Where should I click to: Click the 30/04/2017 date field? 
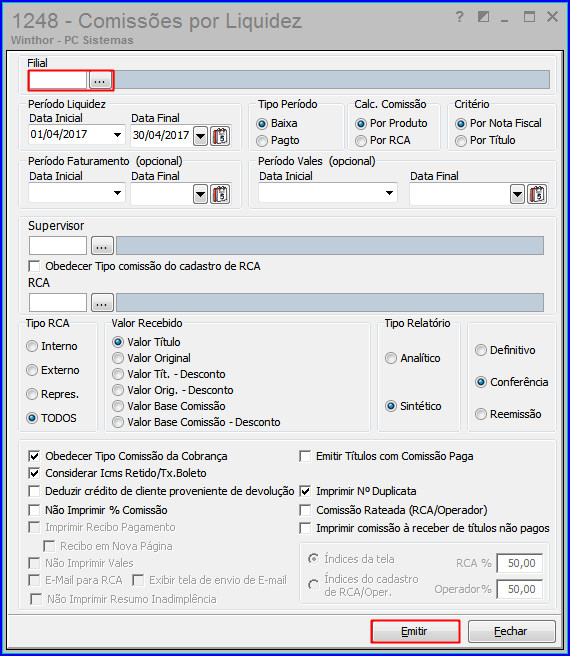(162, 136)
